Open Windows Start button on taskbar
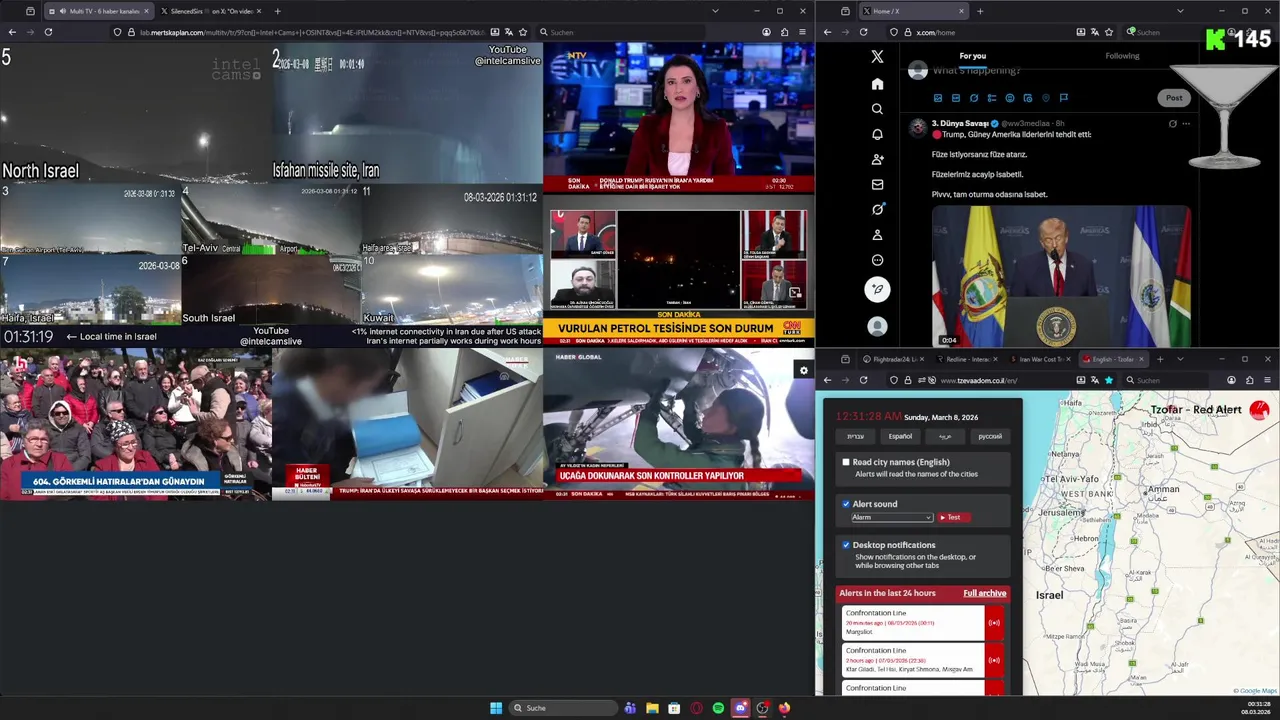Image resolution: width=1280 pixels, height=720 pixels. pos(496,708)
